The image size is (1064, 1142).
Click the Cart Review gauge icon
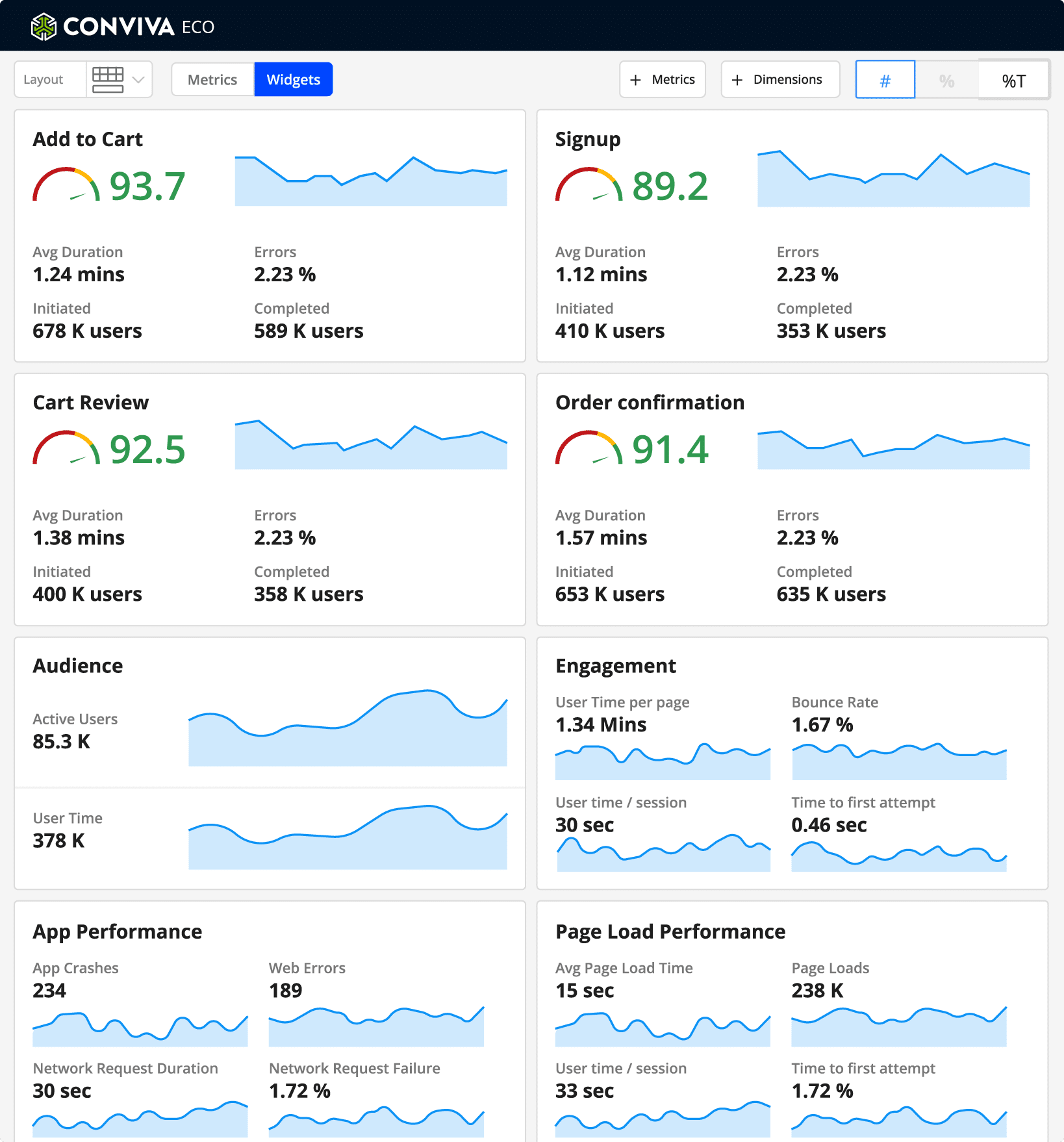click(x=66, y=448)
